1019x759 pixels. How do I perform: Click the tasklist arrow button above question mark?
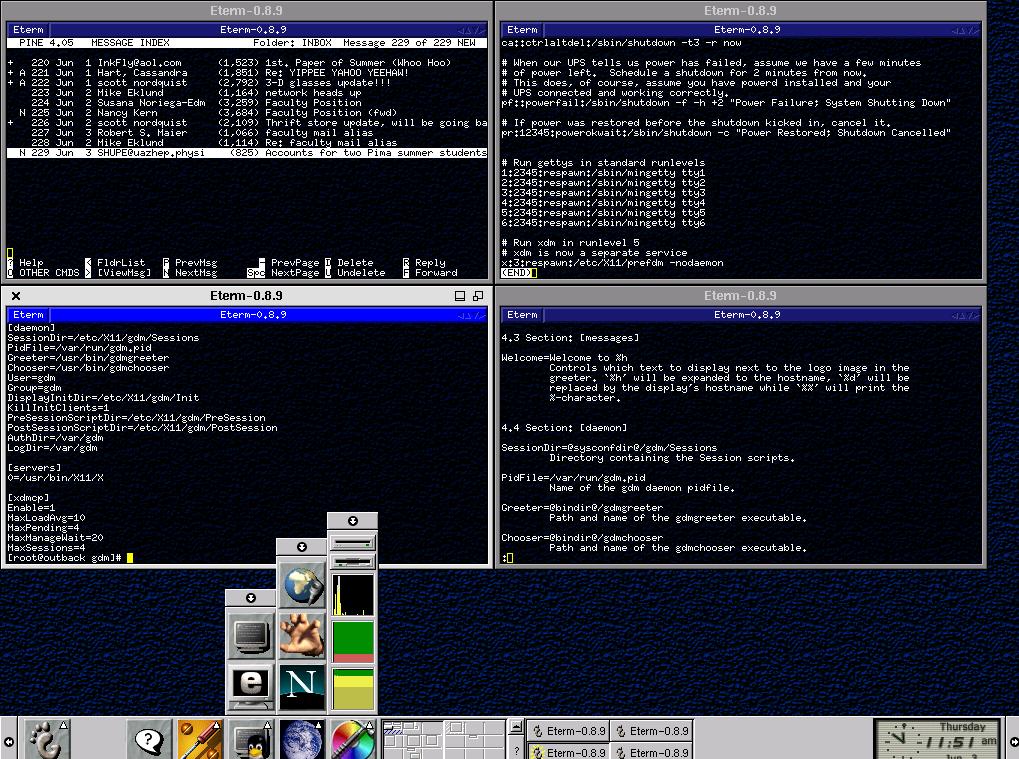click(x=516, y=727)
